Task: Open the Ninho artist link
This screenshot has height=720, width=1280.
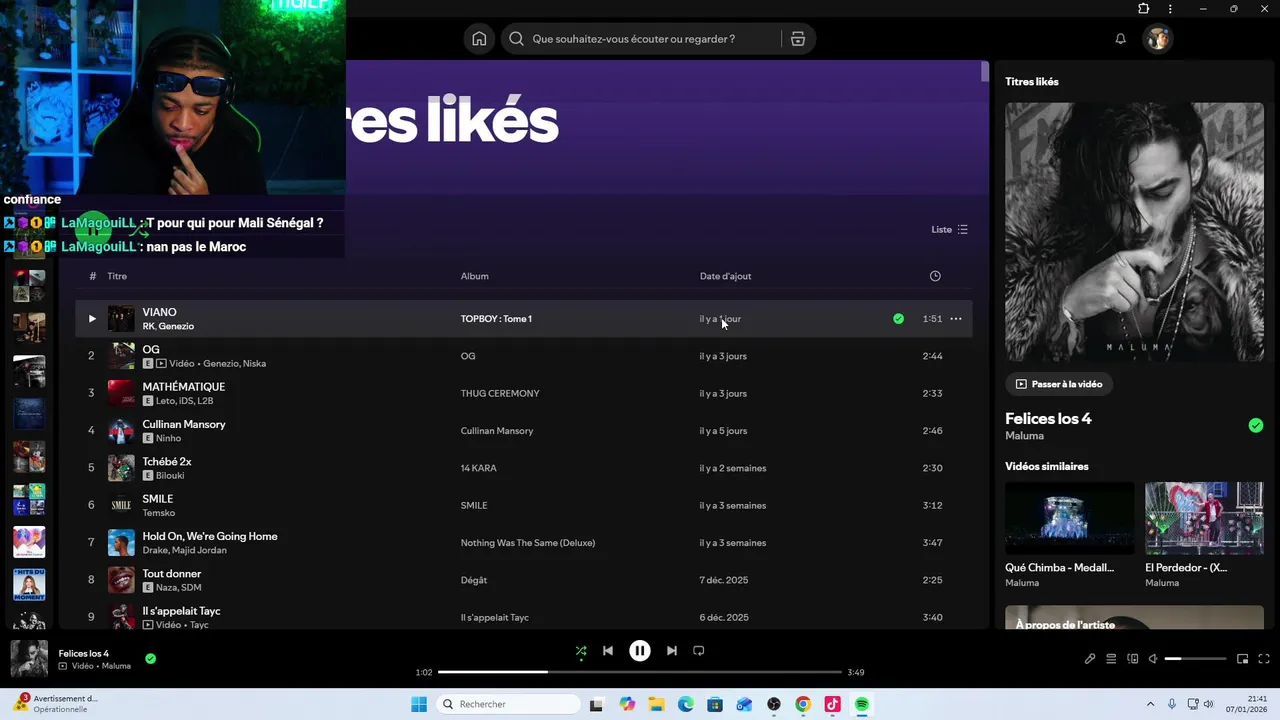Action: (169, 438)
